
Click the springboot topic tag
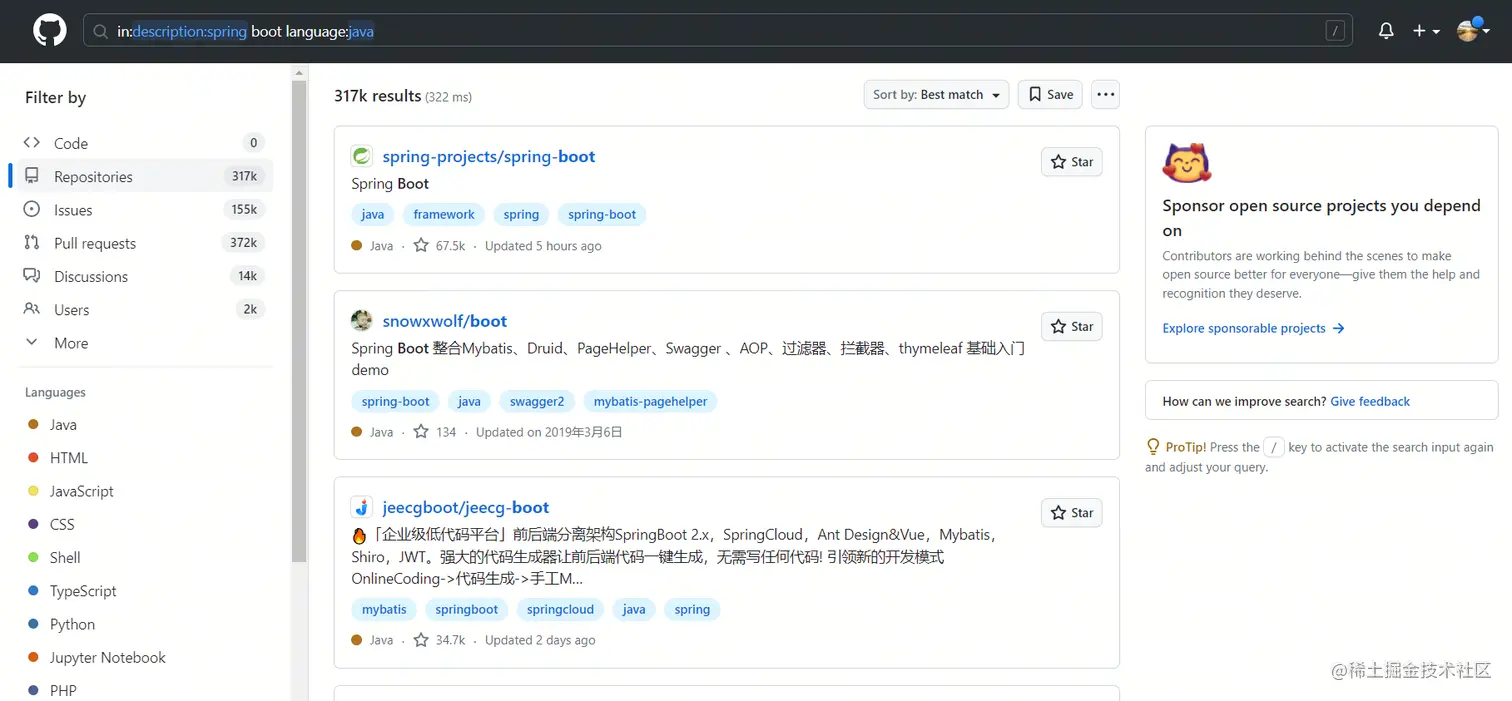coord(467,609)
